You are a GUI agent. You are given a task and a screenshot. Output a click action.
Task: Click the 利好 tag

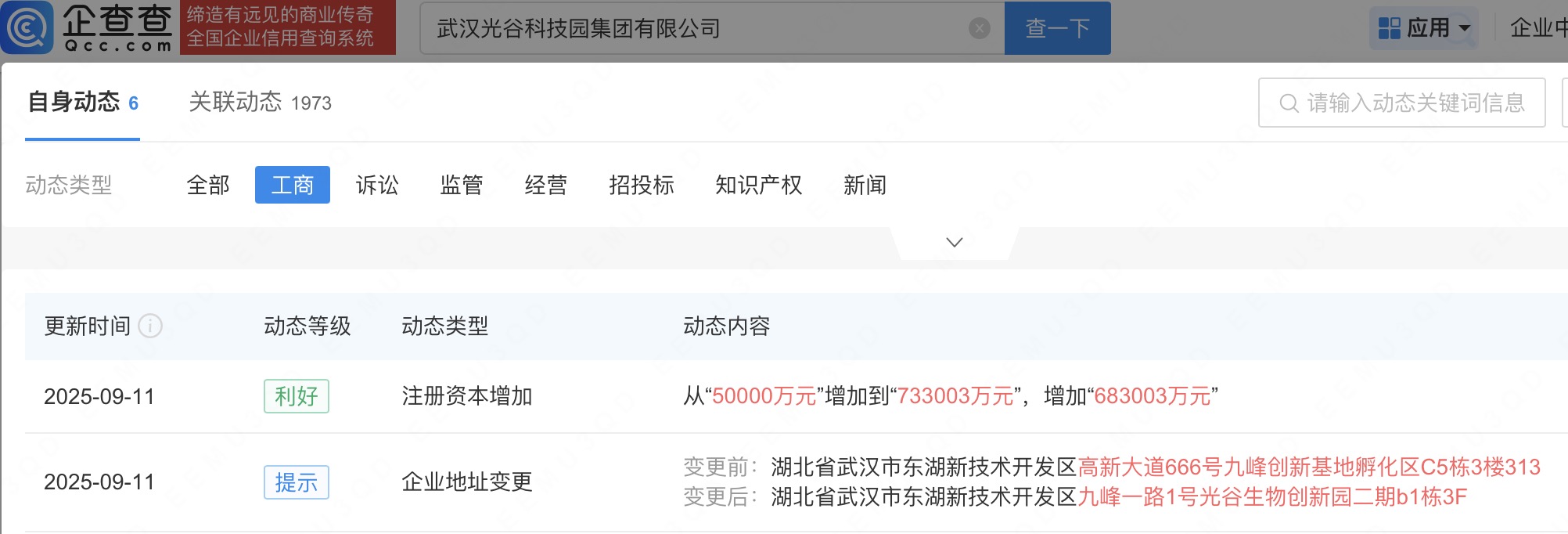tap(297, 396)
